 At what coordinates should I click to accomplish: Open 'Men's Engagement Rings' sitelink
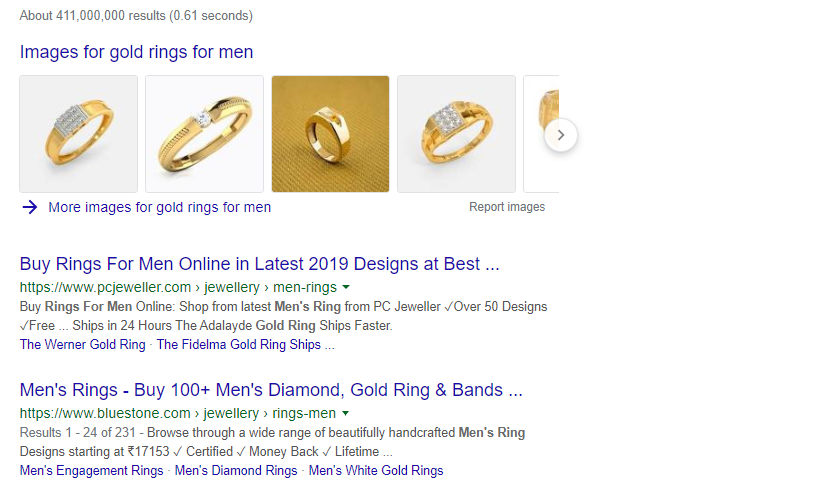(91, 470)
